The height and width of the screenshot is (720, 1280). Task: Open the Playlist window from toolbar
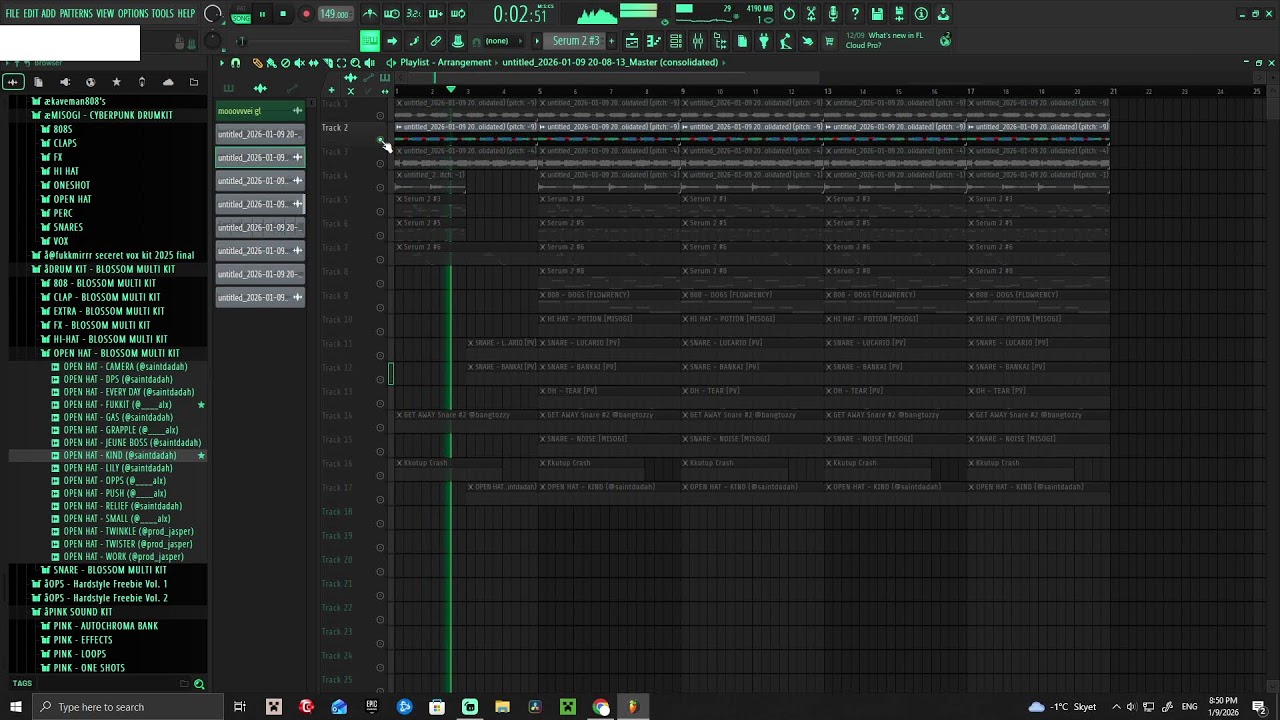click(x=632, y=41)
